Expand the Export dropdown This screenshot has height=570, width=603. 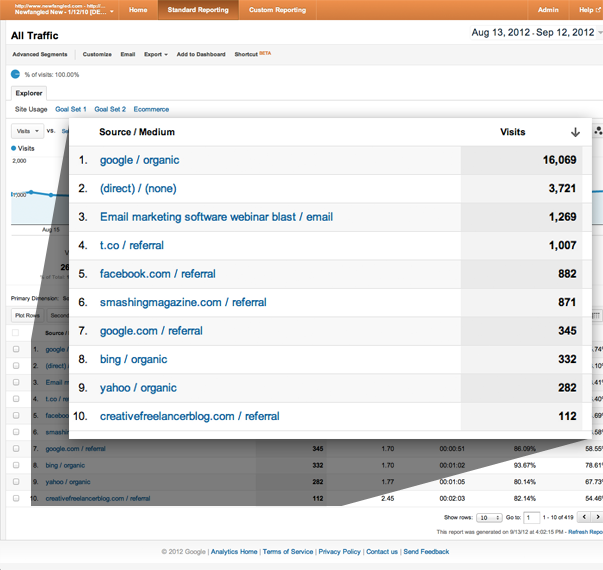point(156,54)
